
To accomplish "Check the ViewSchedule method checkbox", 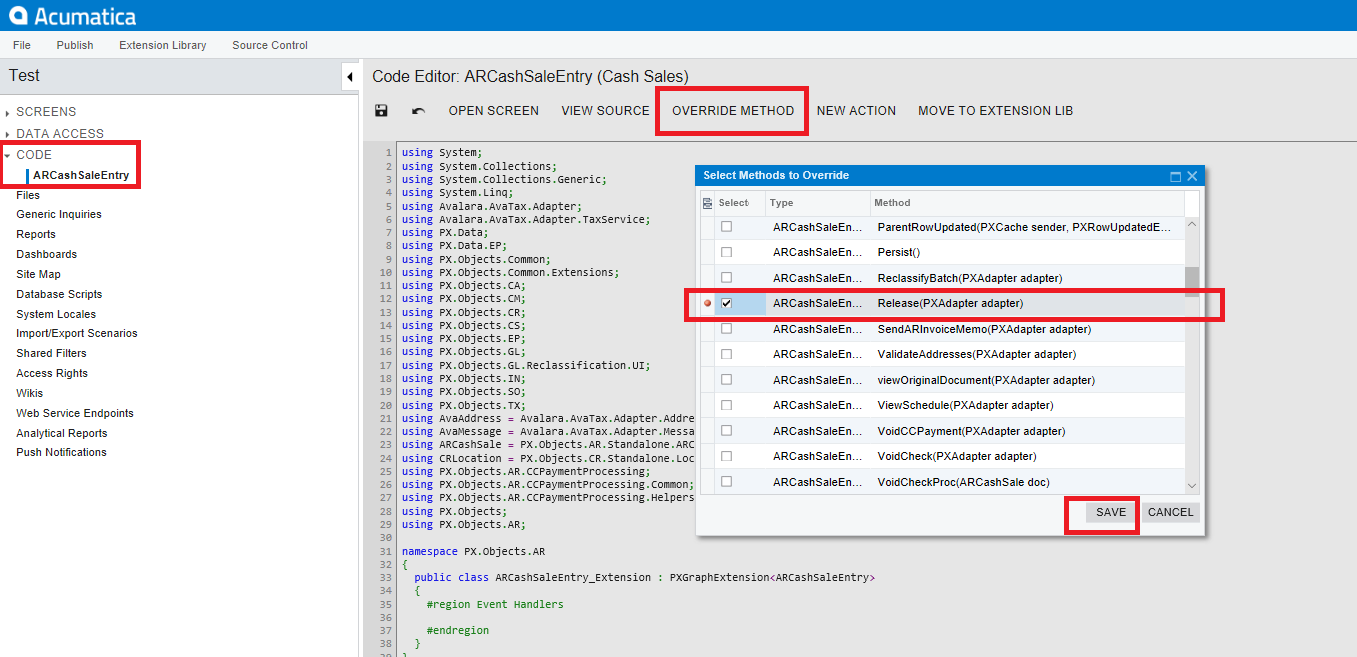I will (x=726, y=405).
